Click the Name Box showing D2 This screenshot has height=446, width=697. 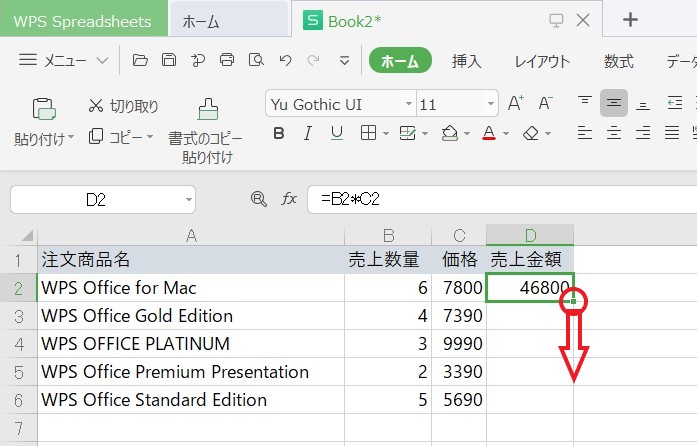tap(103, 200)
